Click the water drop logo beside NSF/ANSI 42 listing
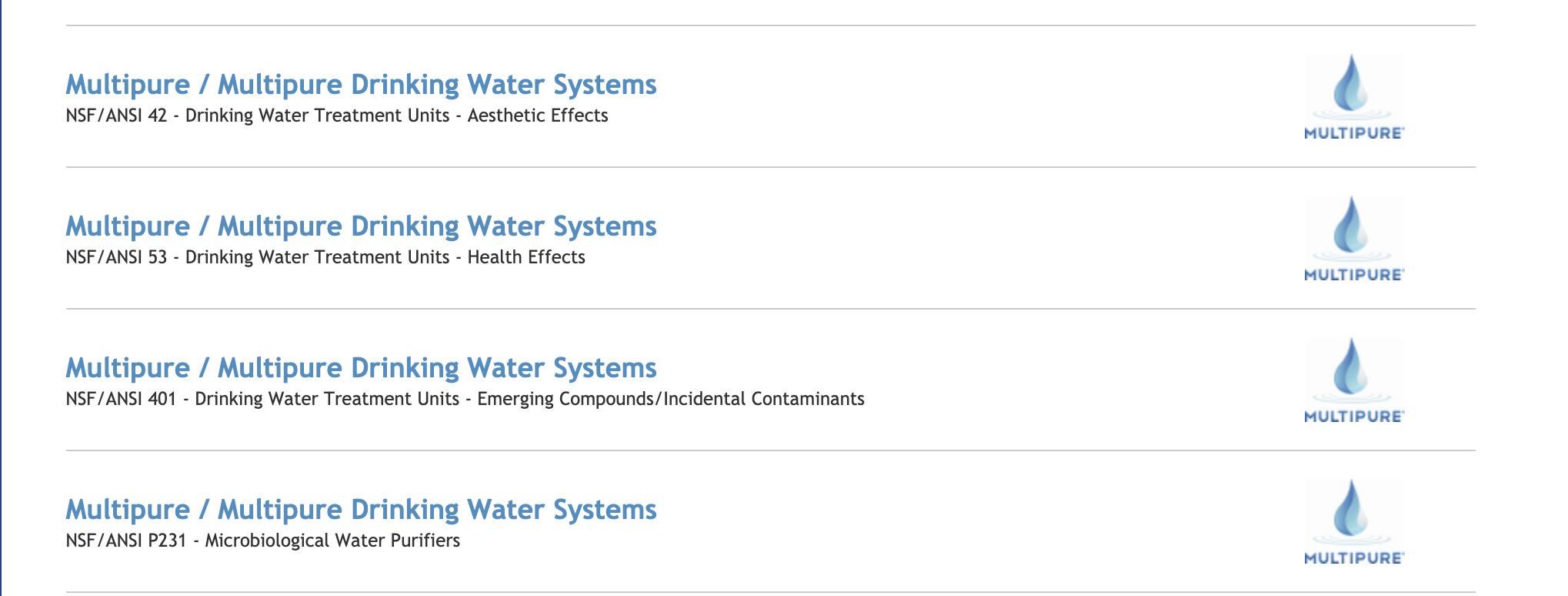1568x596 pixels. point(1351,85)
